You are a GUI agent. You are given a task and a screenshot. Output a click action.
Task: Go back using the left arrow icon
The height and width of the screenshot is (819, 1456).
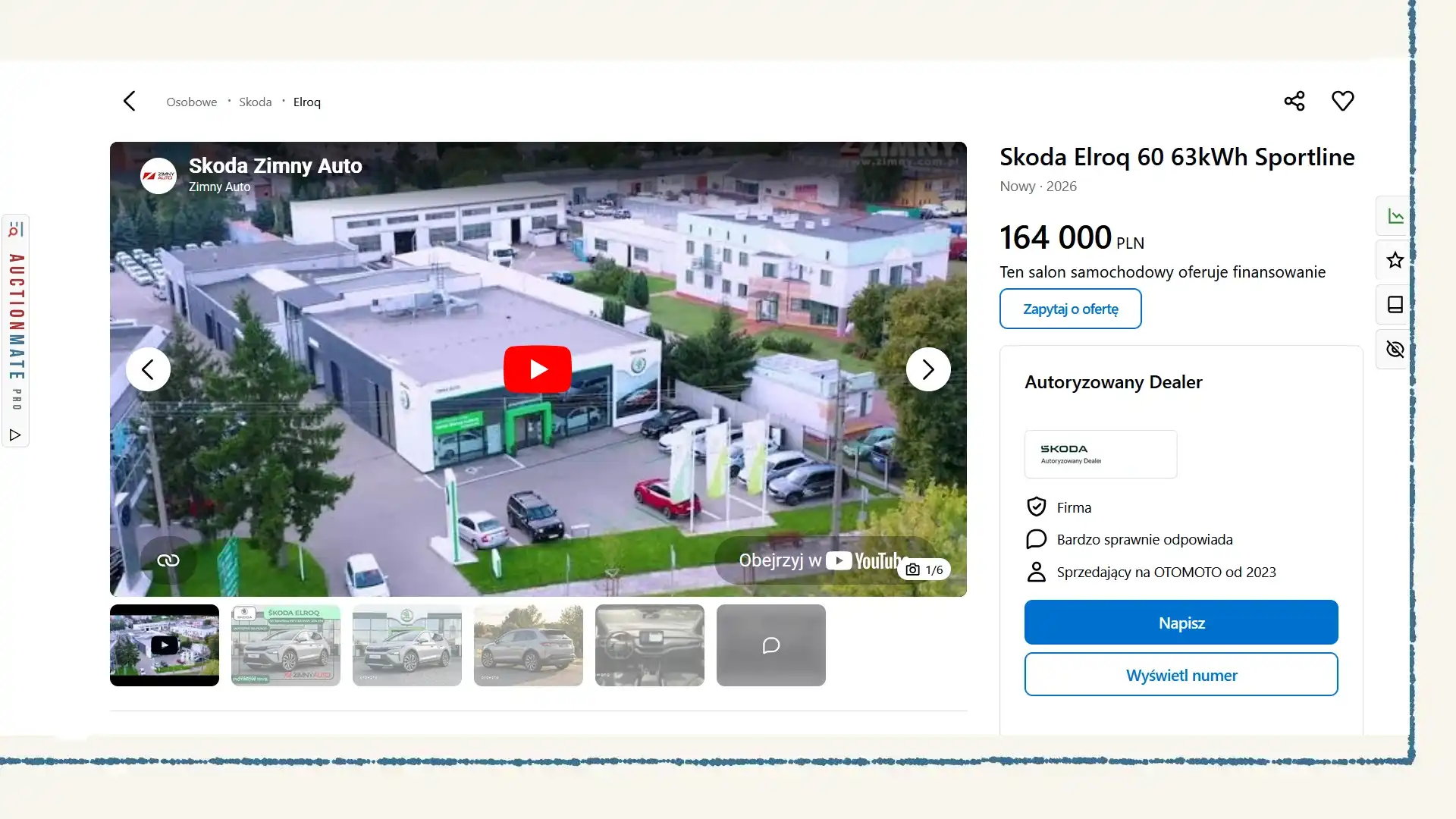click(x=129, y=101)
